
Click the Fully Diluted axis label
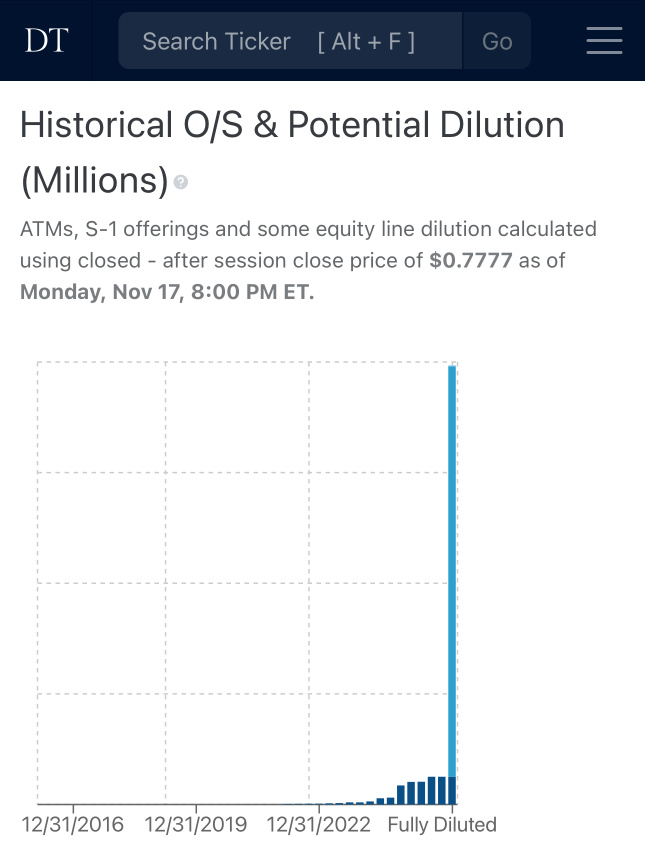pos(442,825)
